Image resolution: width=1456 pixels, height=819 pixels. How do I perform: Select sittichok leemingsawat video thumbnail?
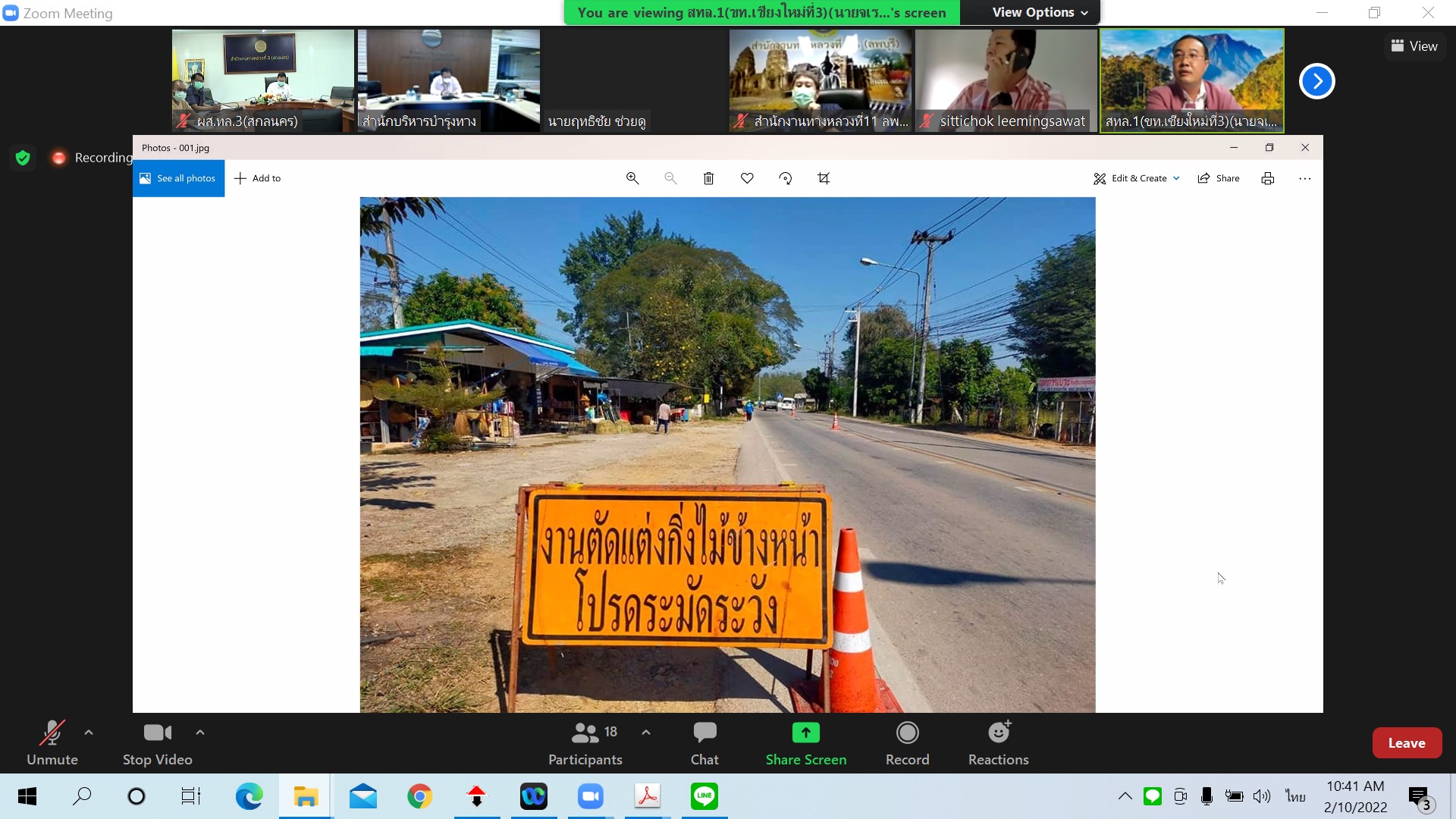point(1006,80)
